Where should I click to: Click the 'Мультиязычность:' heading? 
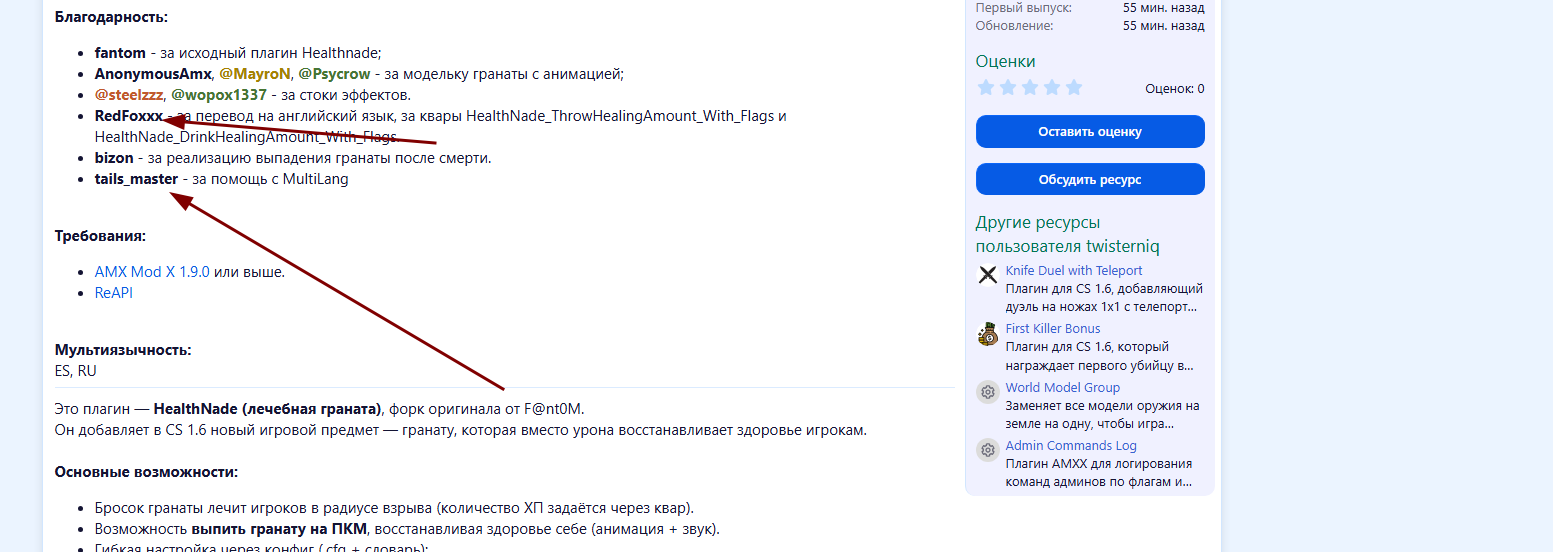pos(123,349)
